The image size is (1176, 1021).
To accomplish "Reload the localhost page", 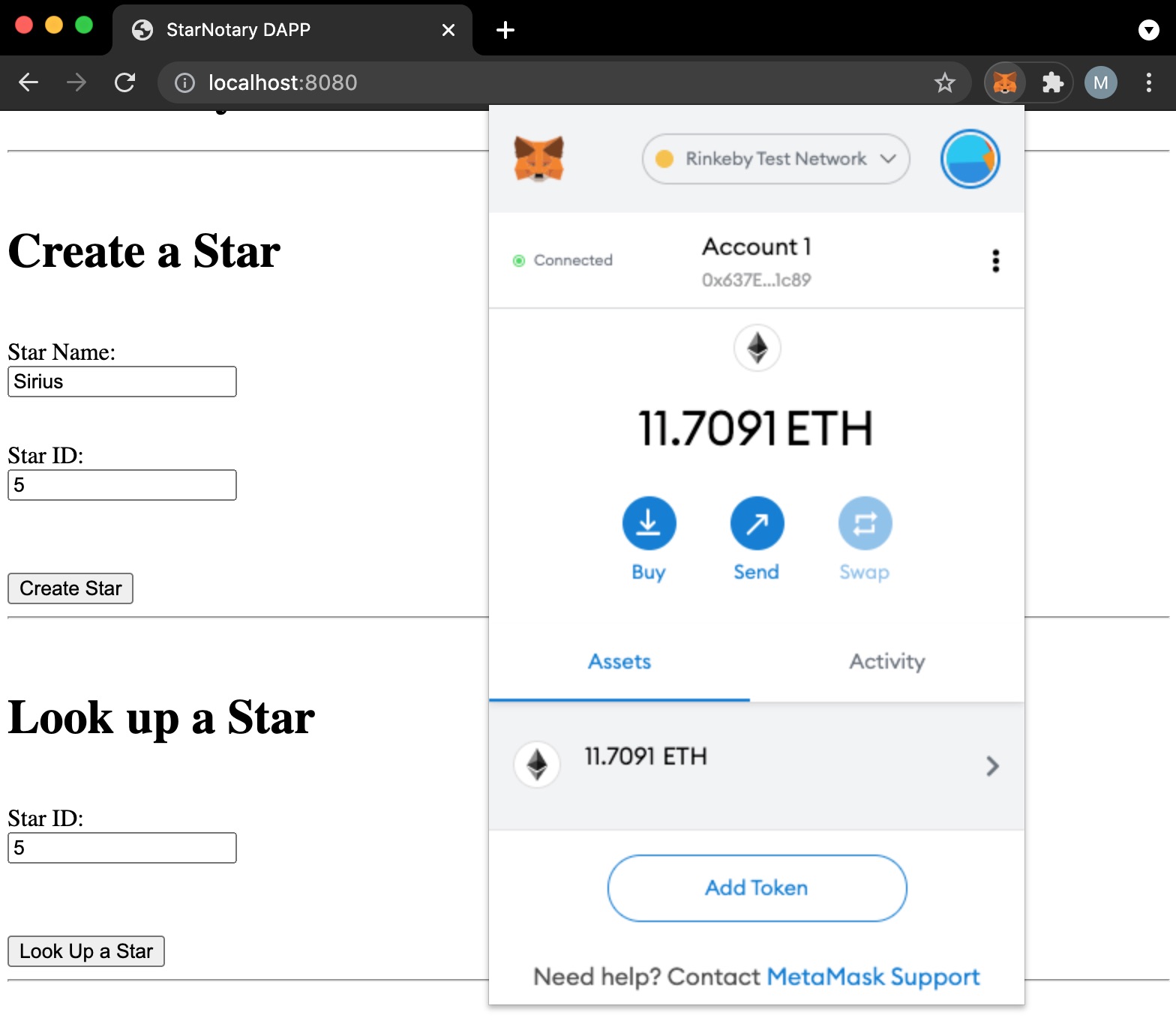I will pos(124,82).
